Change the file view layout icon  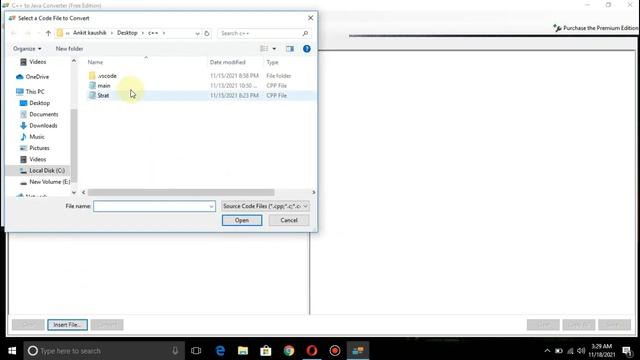pyautogui.click(x=264, y=49)
